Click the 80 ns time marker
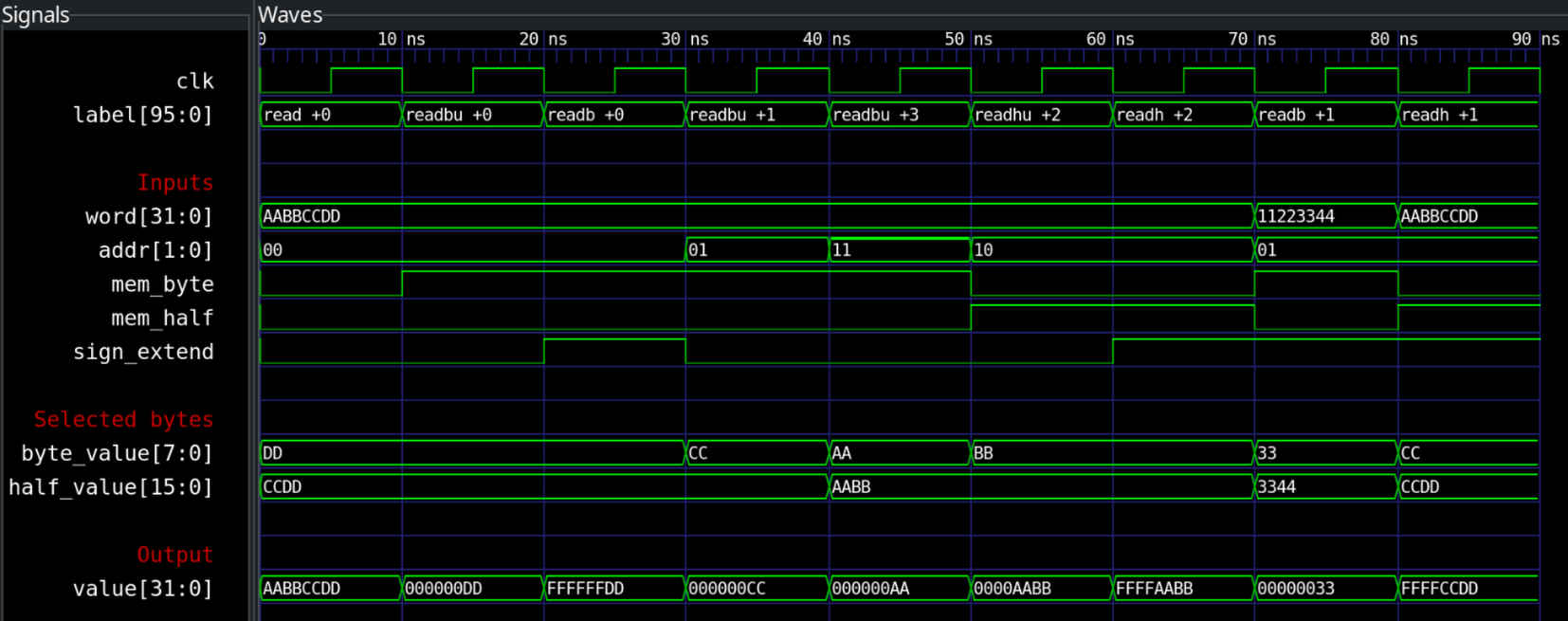 1395,39
